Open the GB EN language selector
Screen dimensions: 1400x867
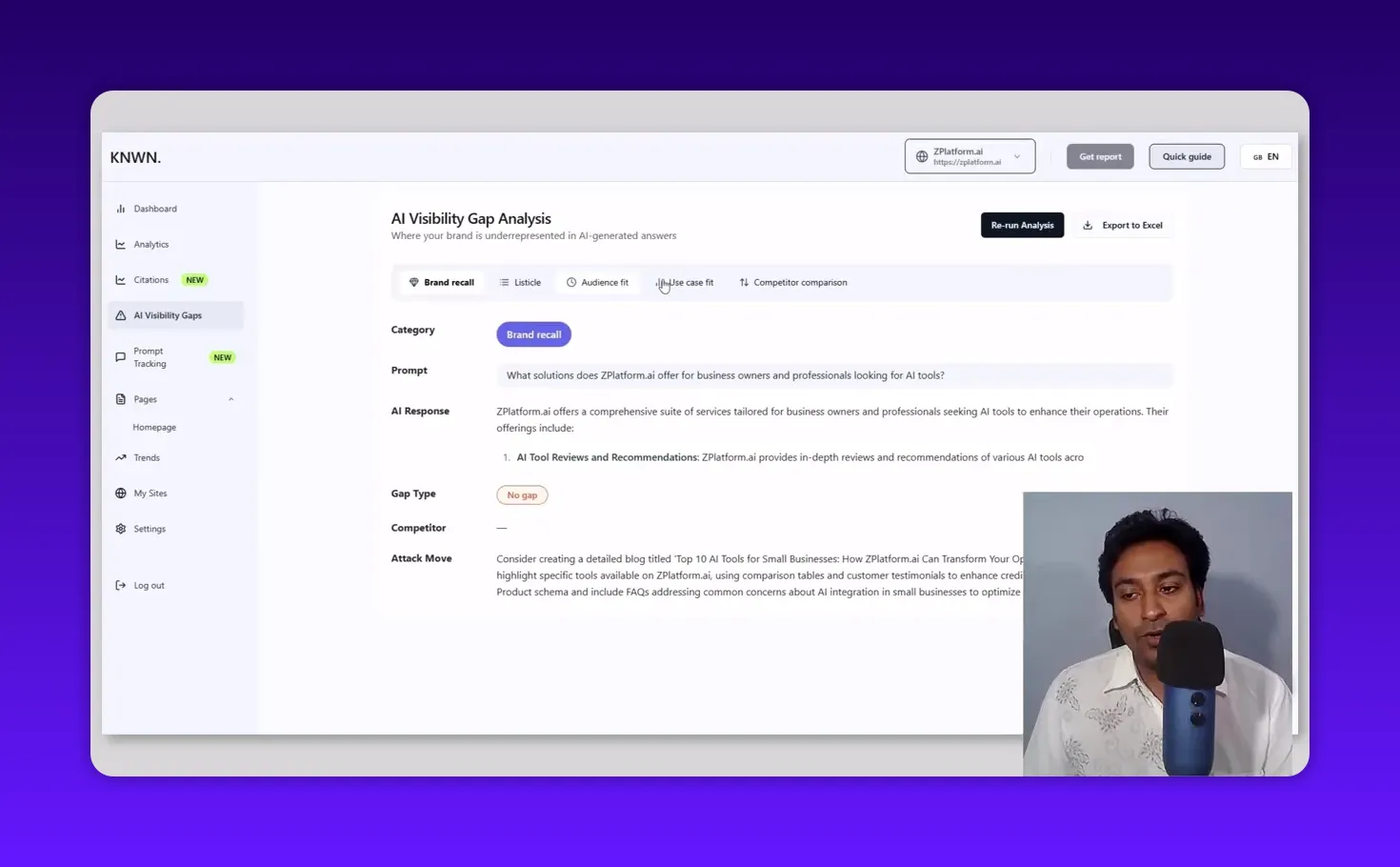(1265, 155)
